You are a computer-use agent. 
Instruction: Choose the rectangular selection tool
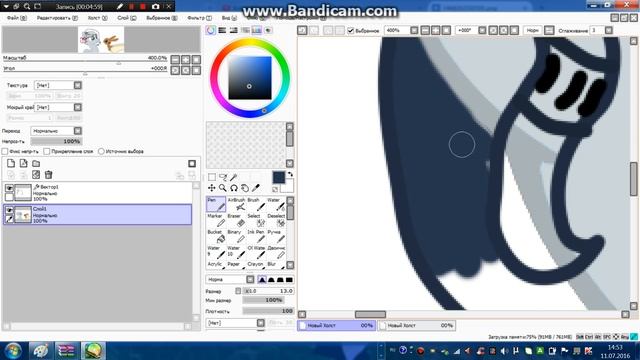(x=212, y=177)
